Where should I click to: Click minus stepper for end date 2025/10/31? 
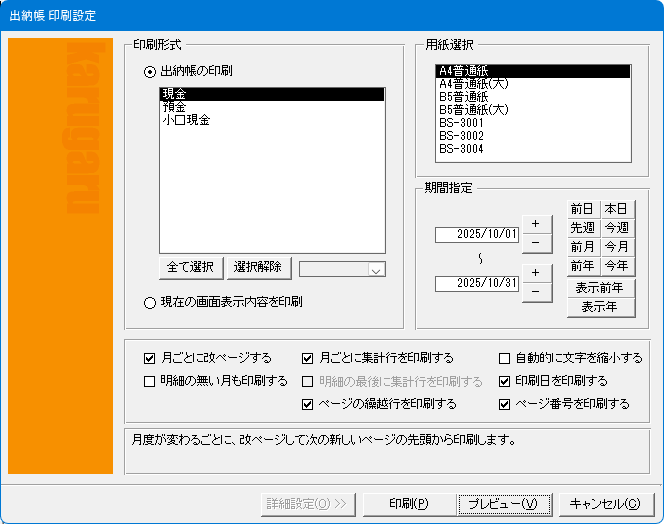(x=536, y=291)
